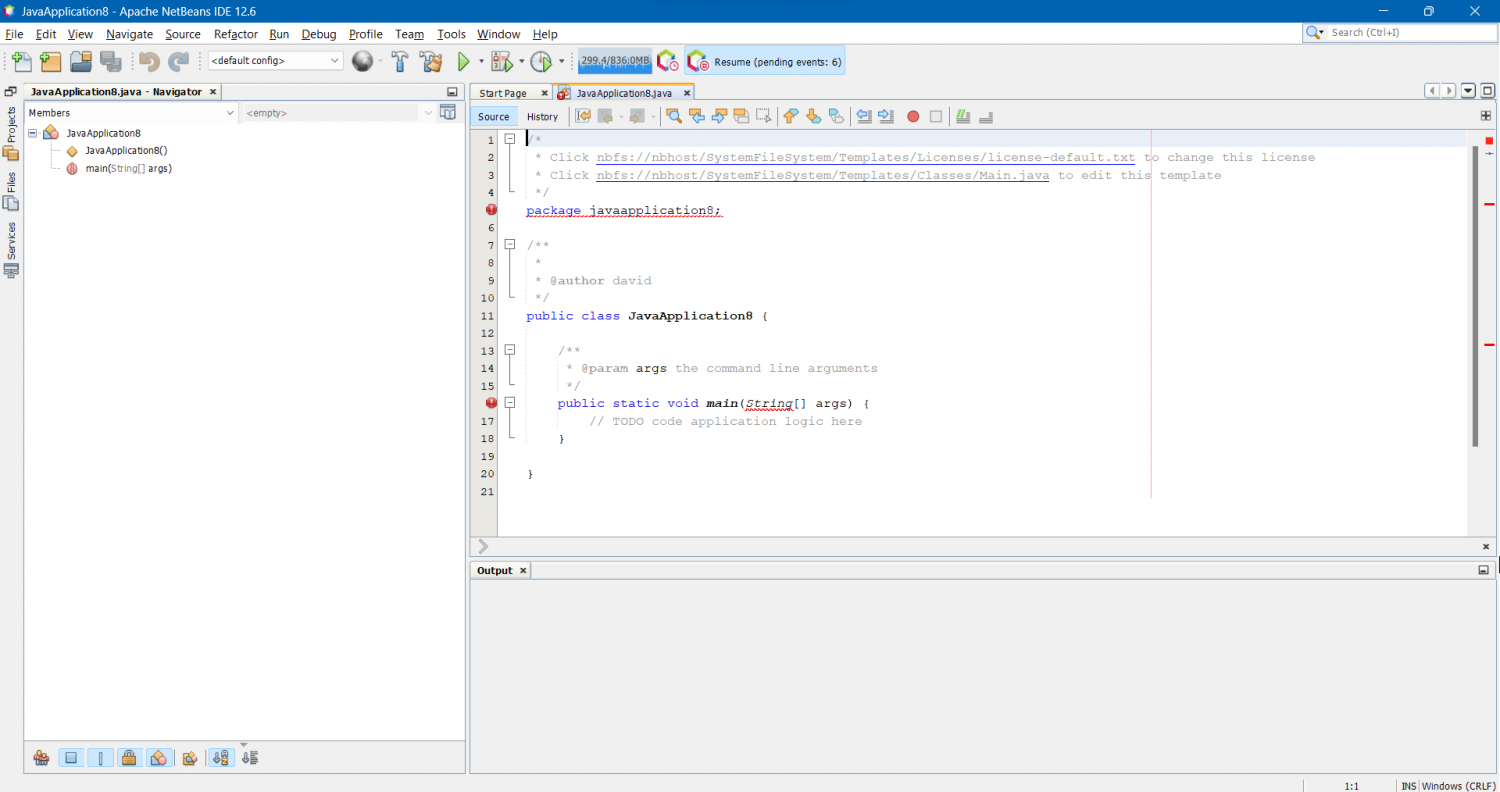Viewport: 1500px width, 792px height.
Task: Jump to last edit in editor toolbar
Action: [583, 117]
